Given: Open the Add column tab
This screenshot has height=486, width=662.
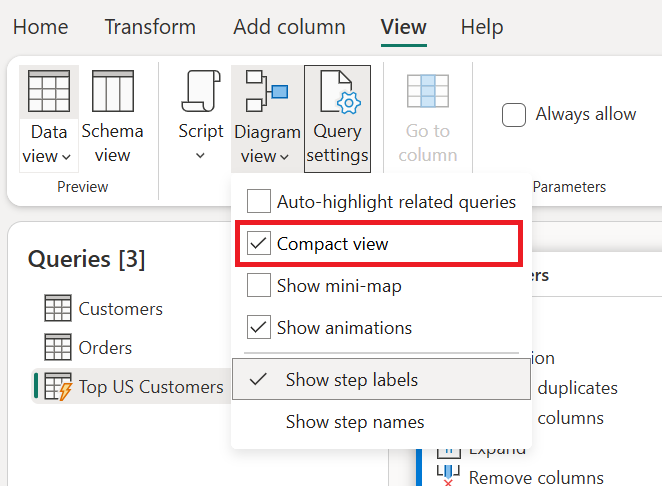Looking at the screenshot, I should tap(289, 27).
